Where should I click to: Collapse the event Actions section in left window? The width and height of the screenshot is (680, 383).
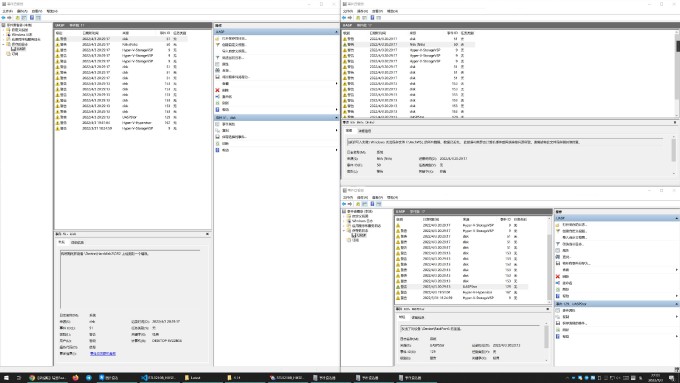(336, 118)
